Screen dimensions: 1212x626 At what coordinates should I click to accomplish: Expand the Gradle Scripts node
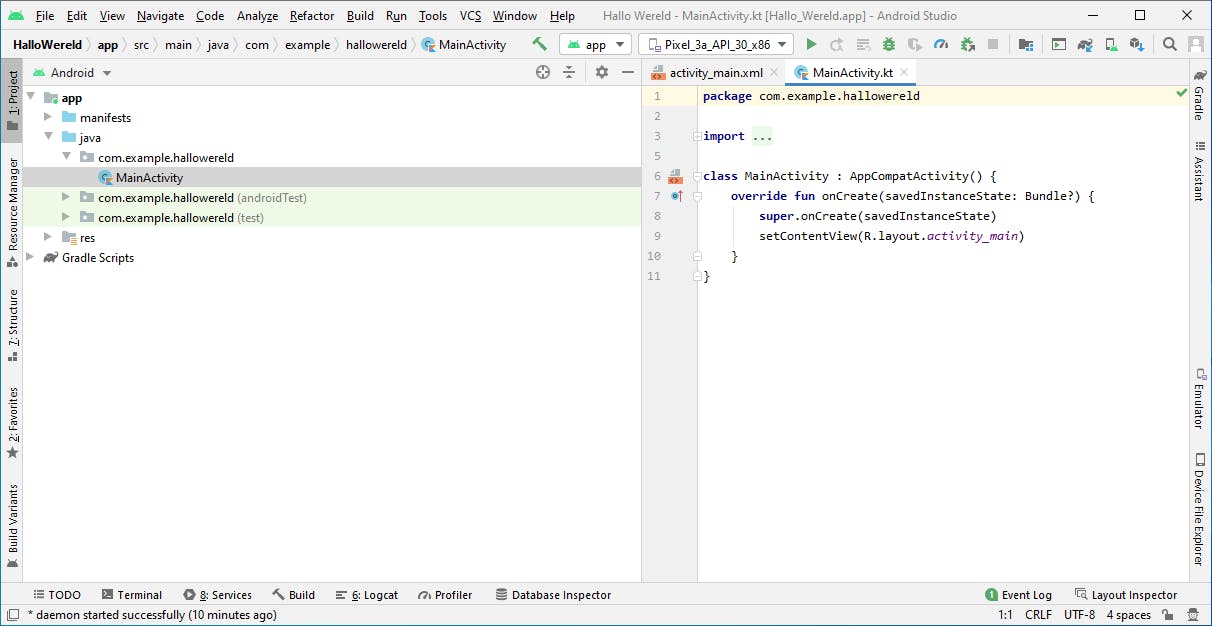click(30, 258)
